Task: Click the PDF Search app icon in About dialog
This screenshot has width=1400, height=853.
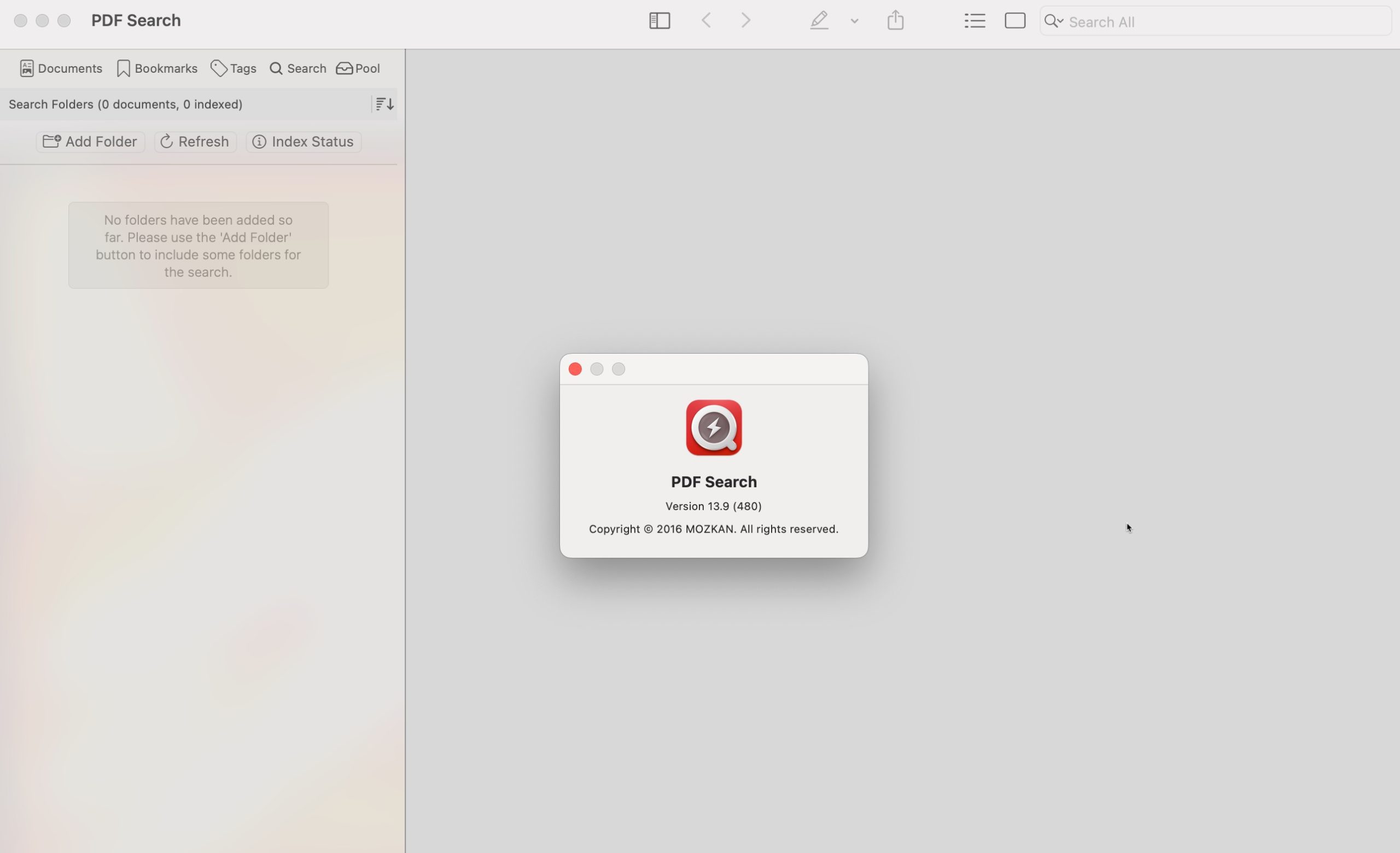Action: (714, 428)
